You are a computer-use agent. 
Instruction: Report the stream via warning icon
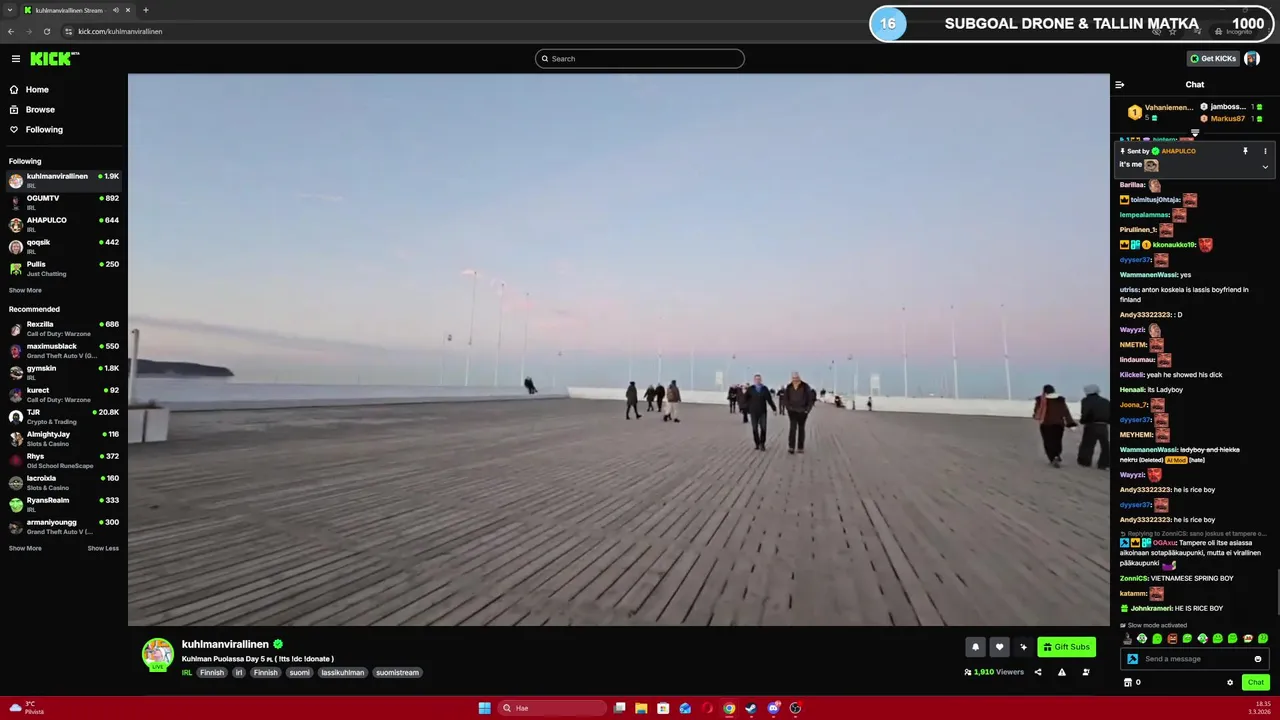[1062, 672]
